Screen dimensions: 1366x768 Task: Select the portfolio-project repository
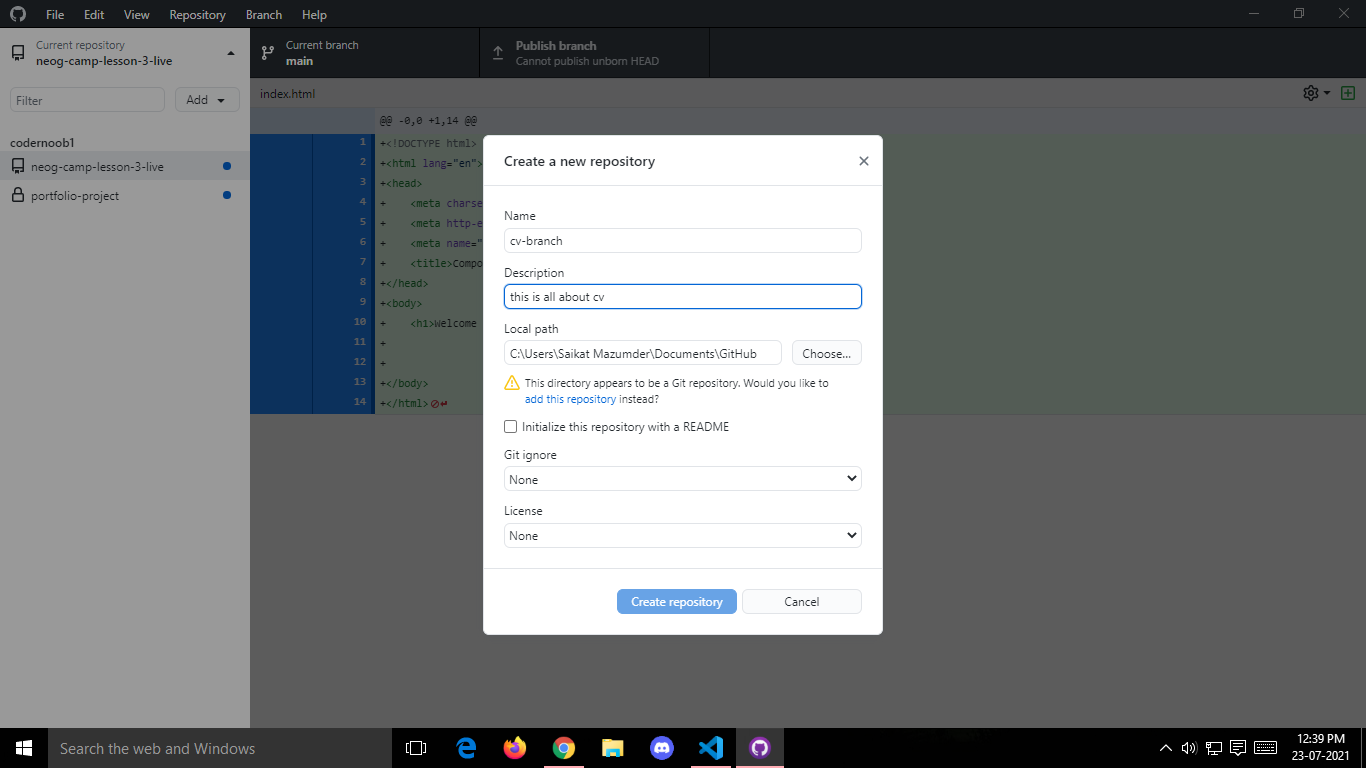(x=124, y=195)
